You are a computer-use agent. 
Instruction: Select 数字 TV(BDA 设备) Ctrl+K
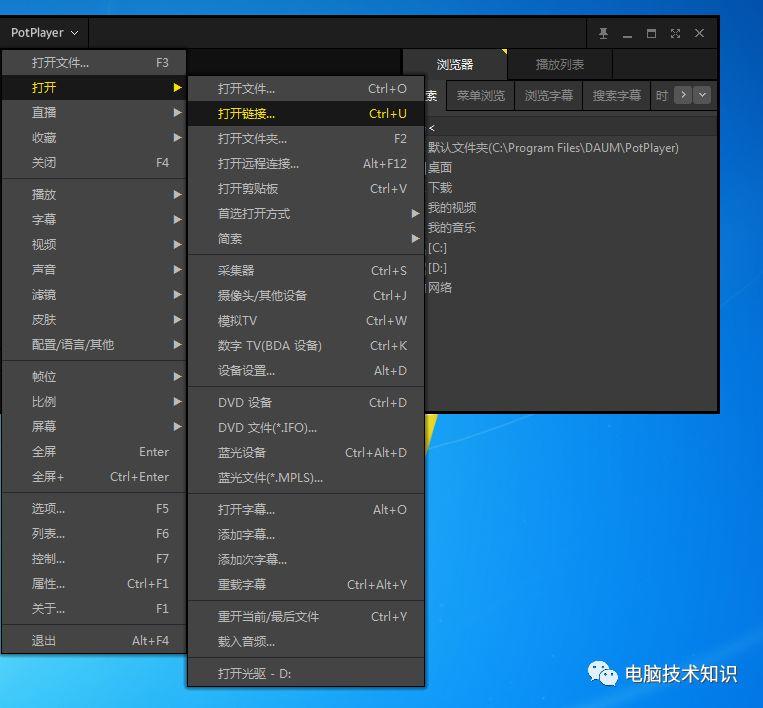pos(306,346)
